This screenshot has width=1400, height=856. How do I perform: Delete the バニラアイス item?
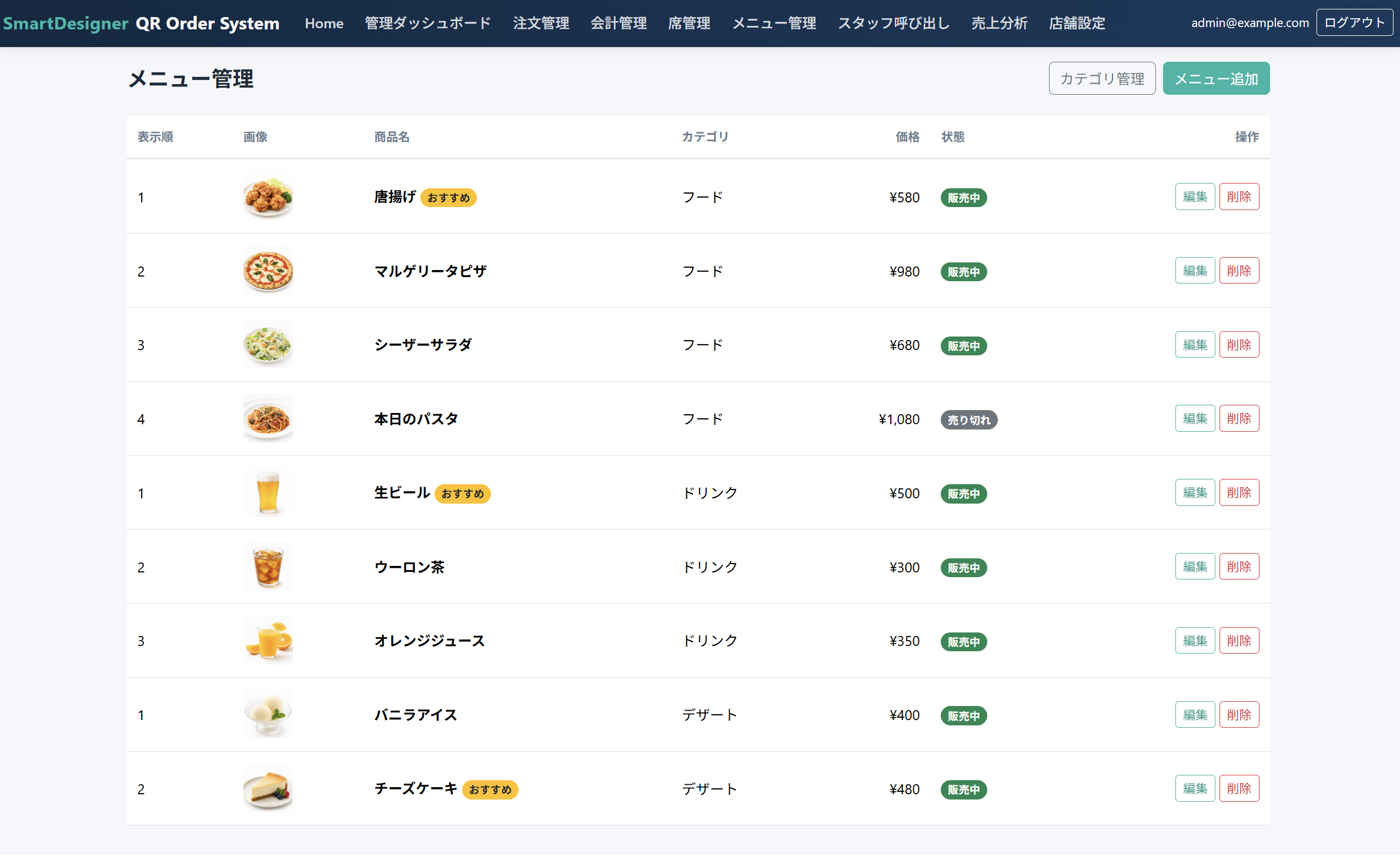click(1239, 715)
